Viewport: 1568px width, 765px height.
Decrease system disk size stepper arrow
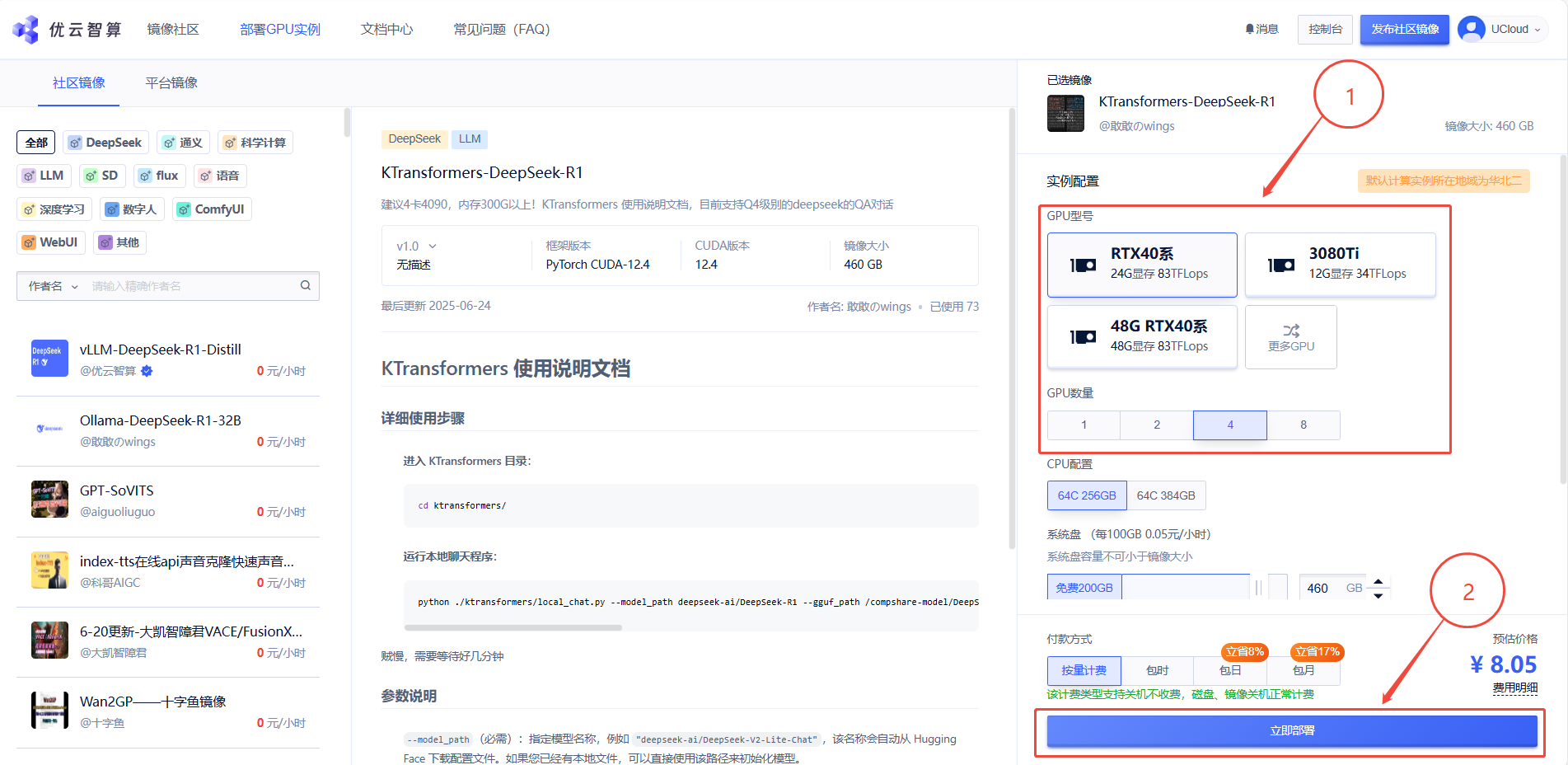point(1378,595)
